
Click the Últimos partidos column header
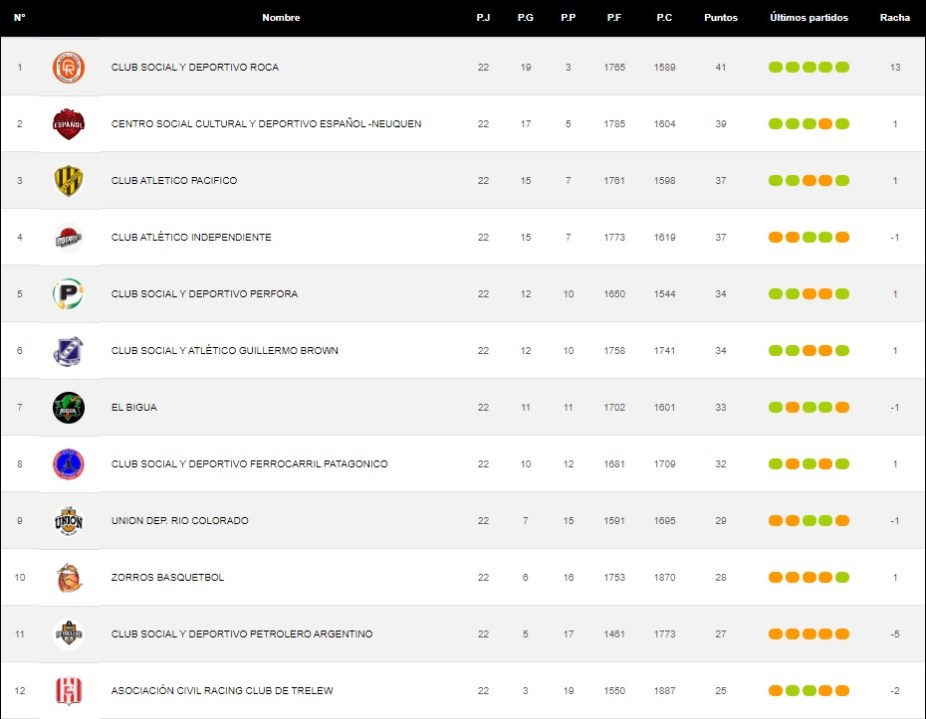[808, 18]
